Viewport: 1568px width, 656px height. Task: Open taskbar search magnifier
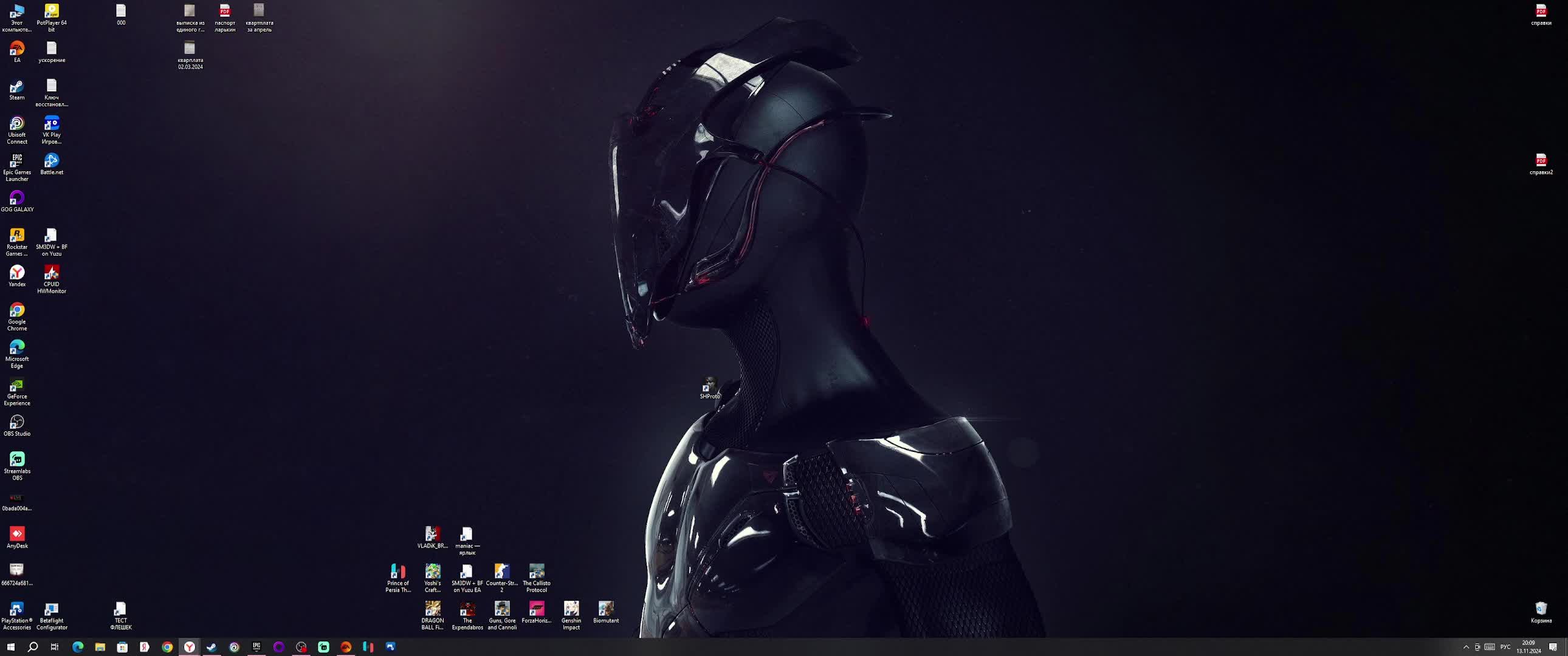(33, 647)
